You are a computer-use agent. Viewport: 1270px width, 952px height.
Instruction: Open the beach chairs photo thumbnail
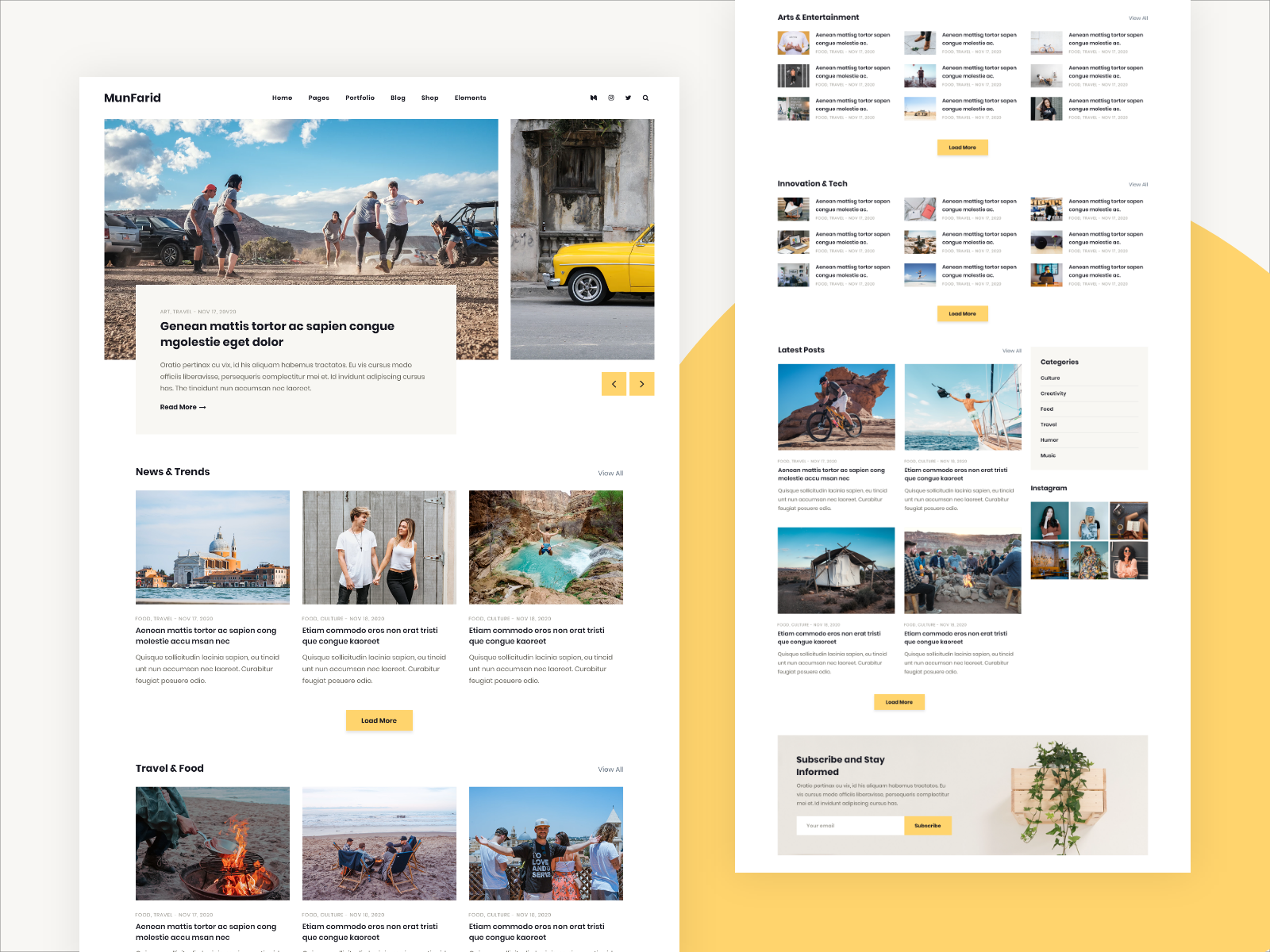coord(379,843)
